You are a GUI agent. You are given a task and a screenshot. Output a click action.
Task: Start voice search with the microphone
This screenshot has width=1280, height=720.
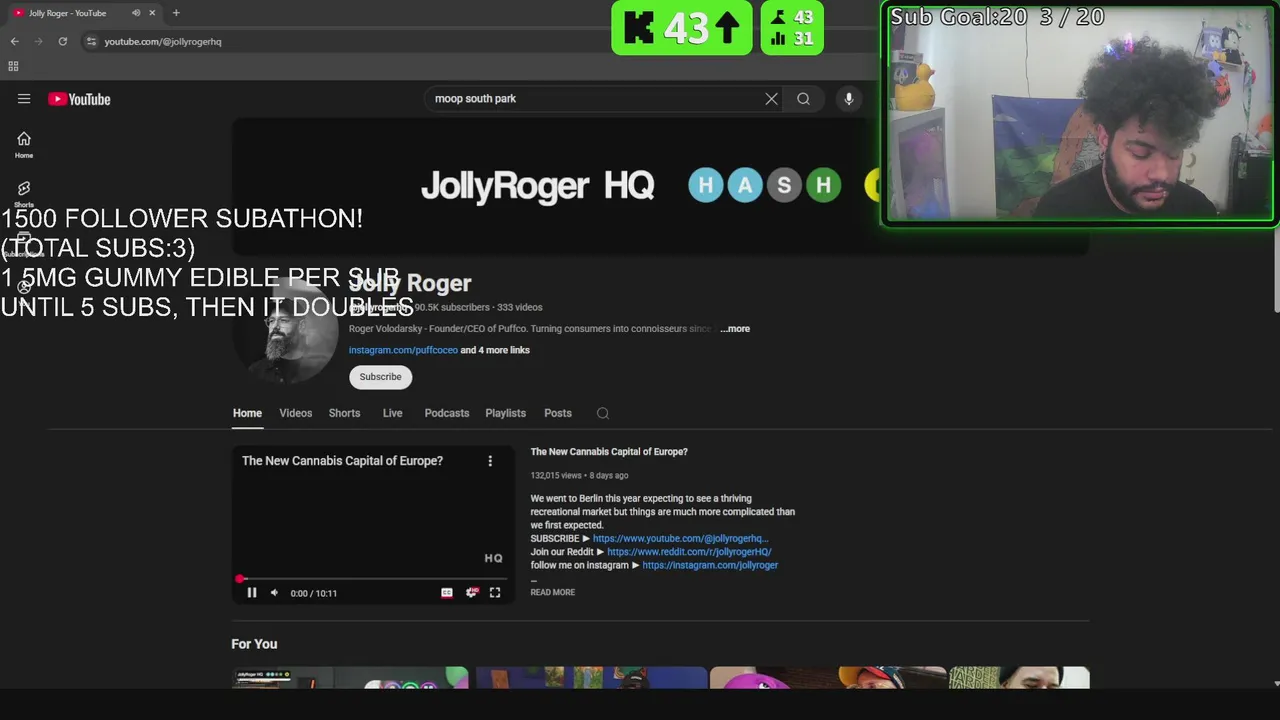tap(848, 99)
